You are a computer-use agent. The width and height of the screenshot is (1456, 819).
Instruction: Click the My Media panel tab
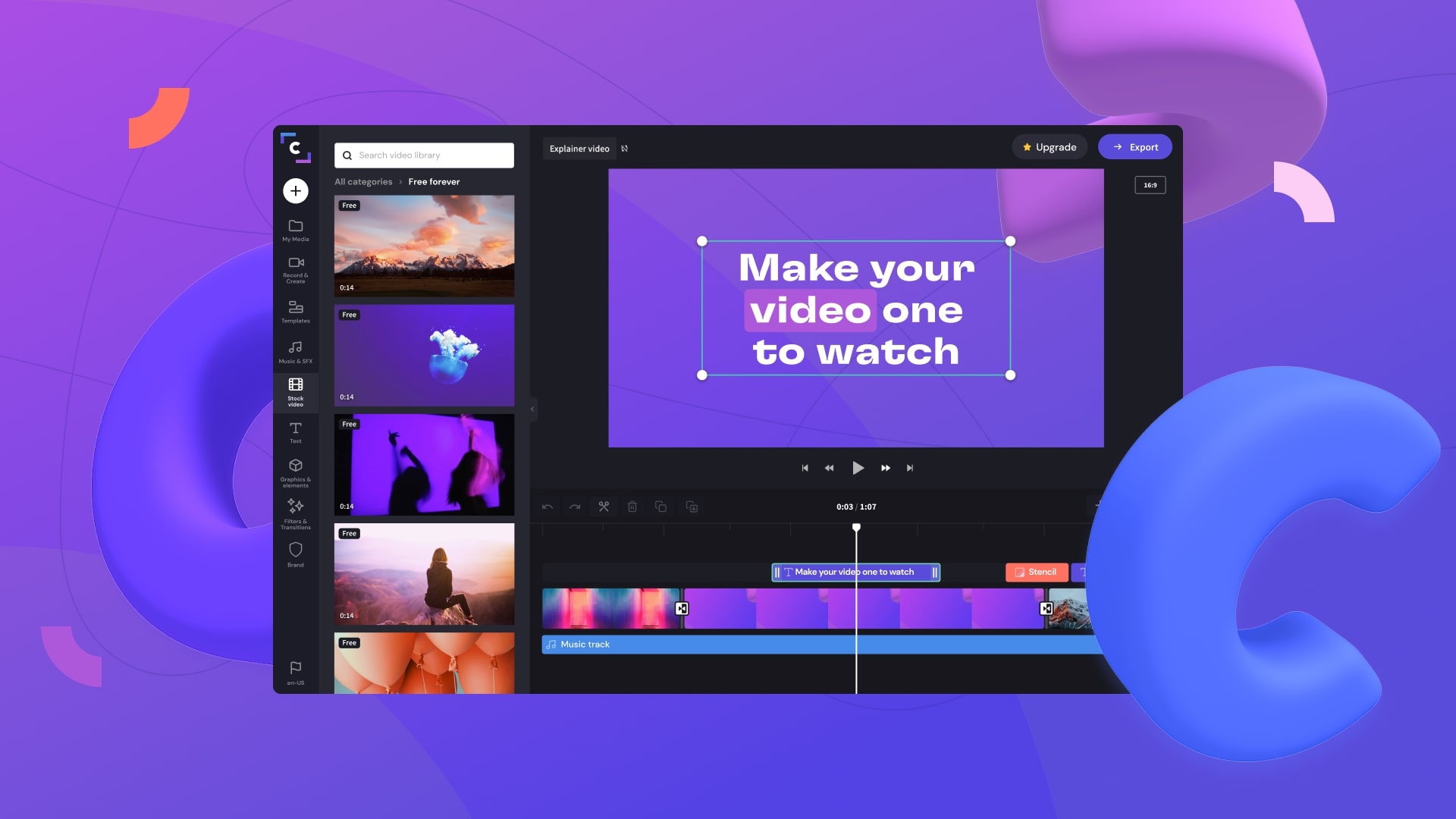click(x=294, y=229)
